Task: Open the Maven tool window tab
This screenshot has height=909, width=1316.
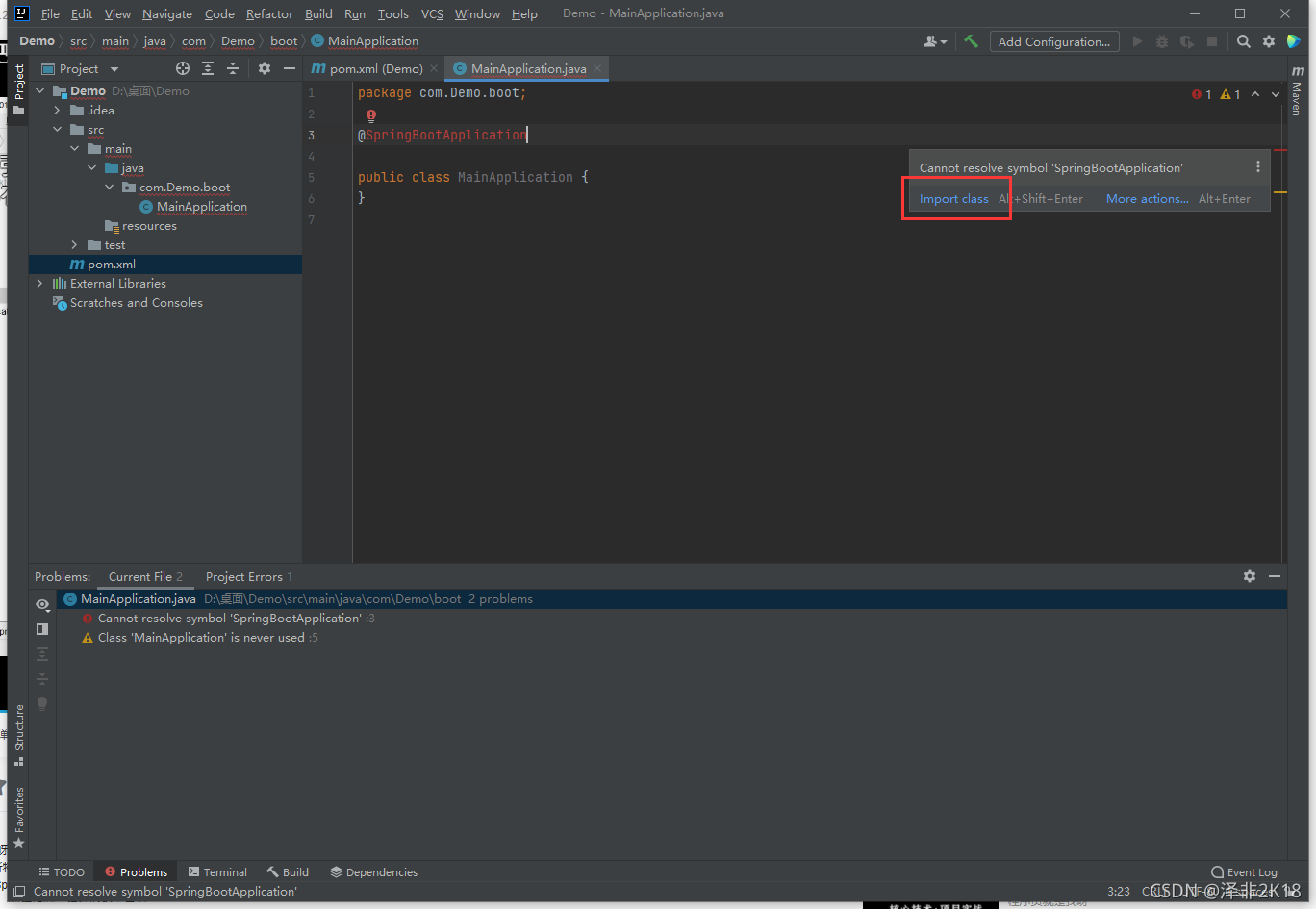Action: pyautogui.click(x=1297, y=92)
